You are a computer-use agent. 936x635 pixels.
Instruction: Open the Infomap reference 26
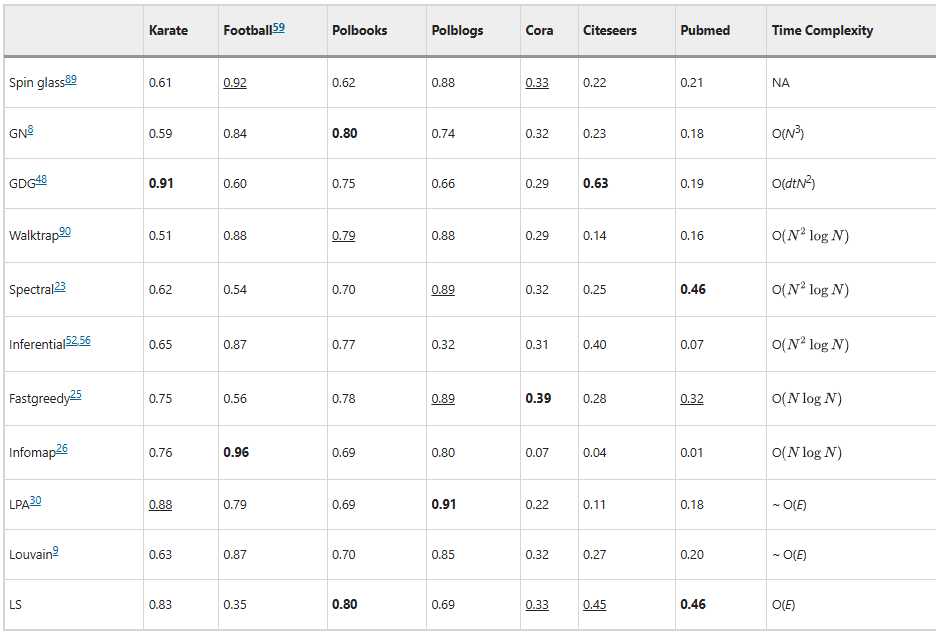[x=62, y=449]
